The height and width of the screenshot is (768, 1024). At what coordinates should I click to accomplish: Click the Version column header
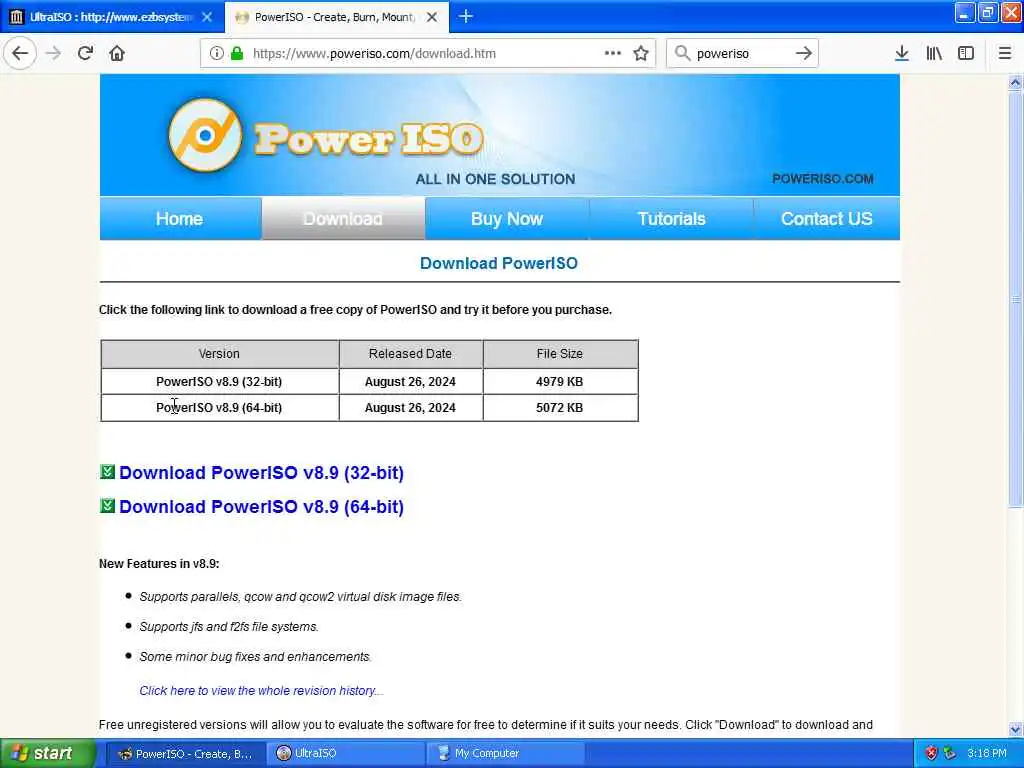point(219,353)
